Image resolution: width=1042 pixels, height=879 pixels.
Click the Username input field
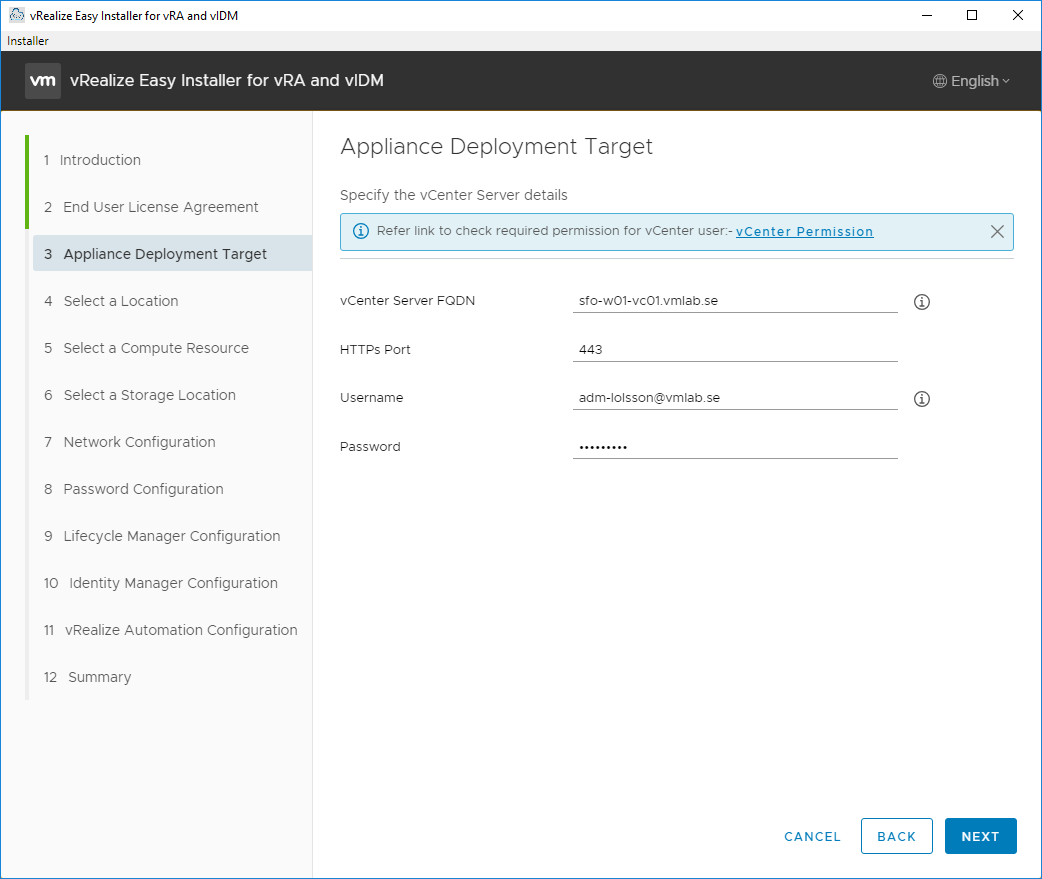(735, 398)
